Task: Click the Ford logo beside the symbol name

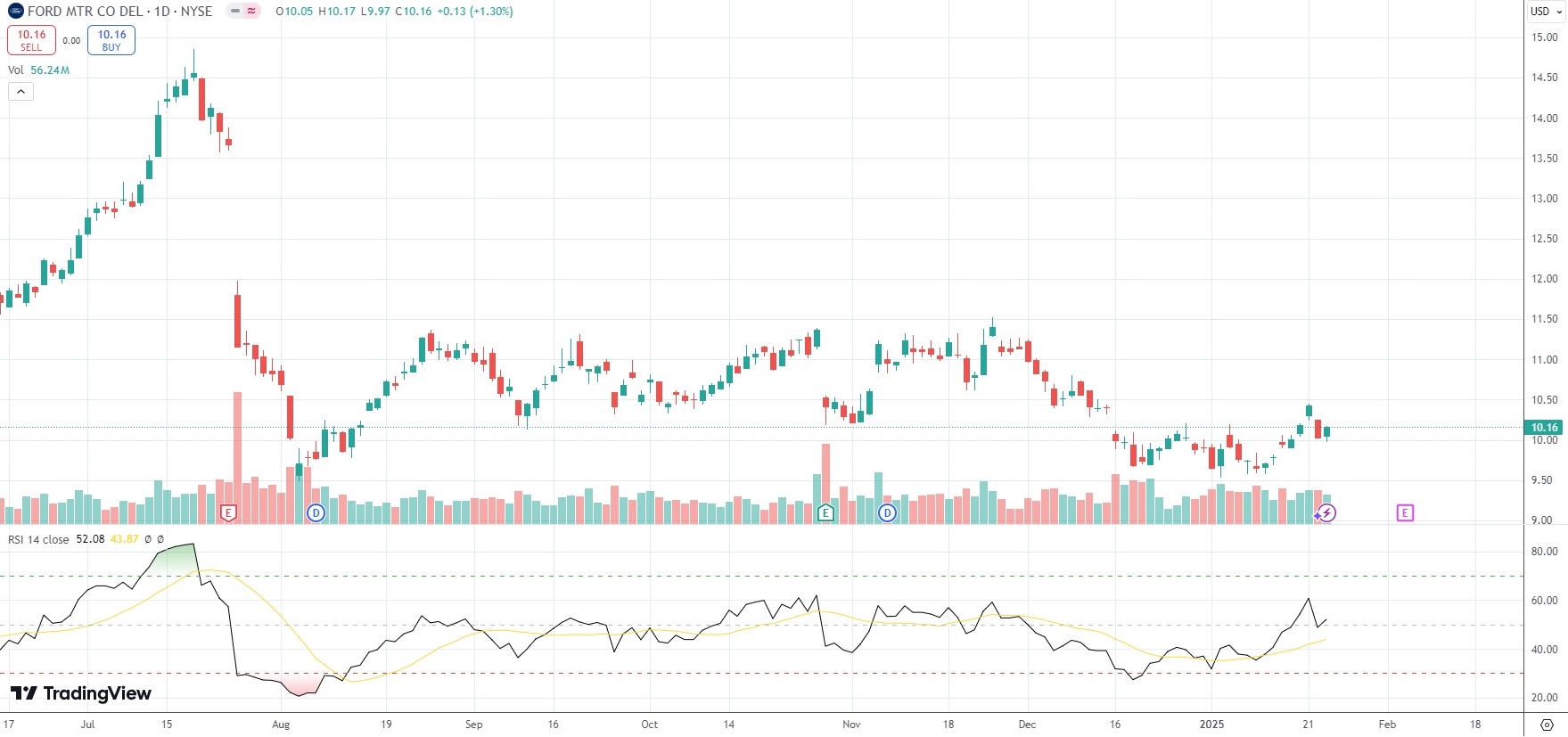Action: (x=16, y=12)
